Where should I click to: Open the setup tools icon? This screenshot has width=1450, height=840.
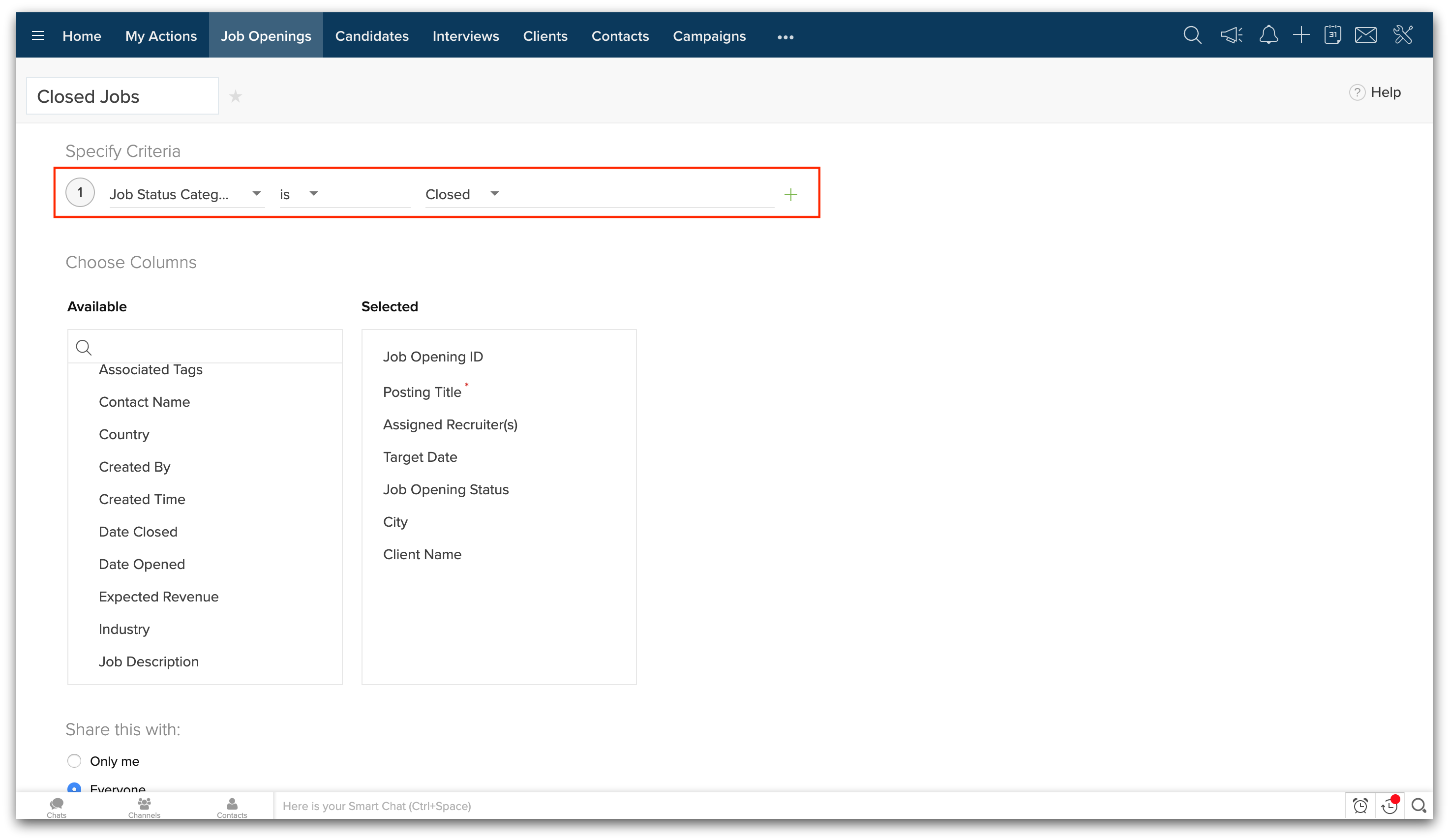coord(1403,36)
